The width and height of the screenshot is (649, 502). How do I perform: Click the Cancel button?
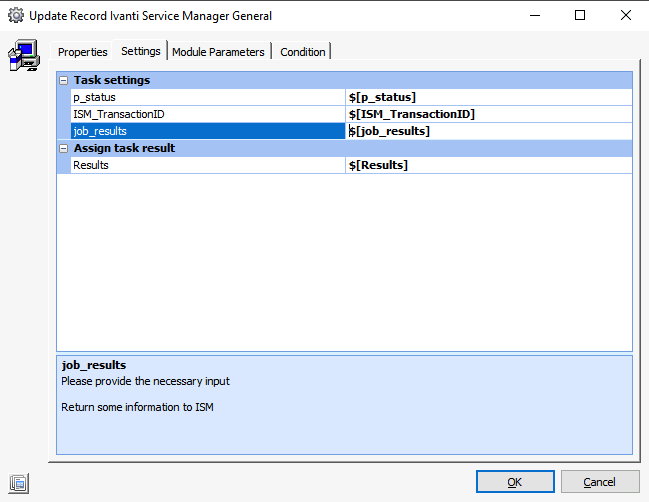(x=600, y=482)
